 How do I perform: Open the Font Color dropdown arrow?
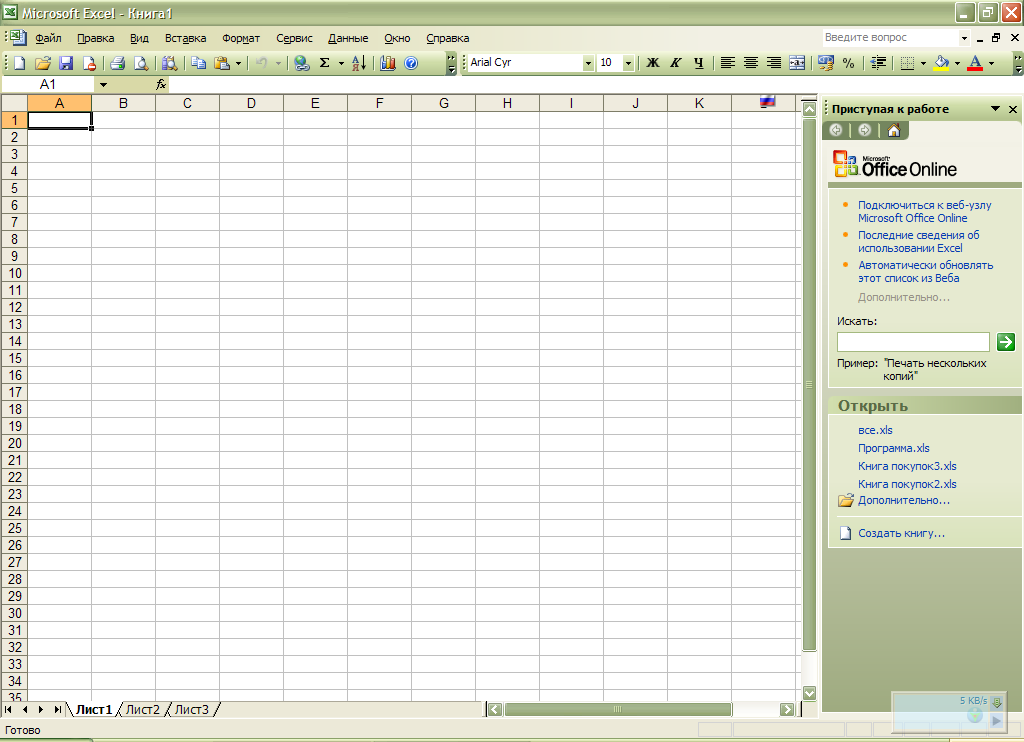tap(991, 63)
